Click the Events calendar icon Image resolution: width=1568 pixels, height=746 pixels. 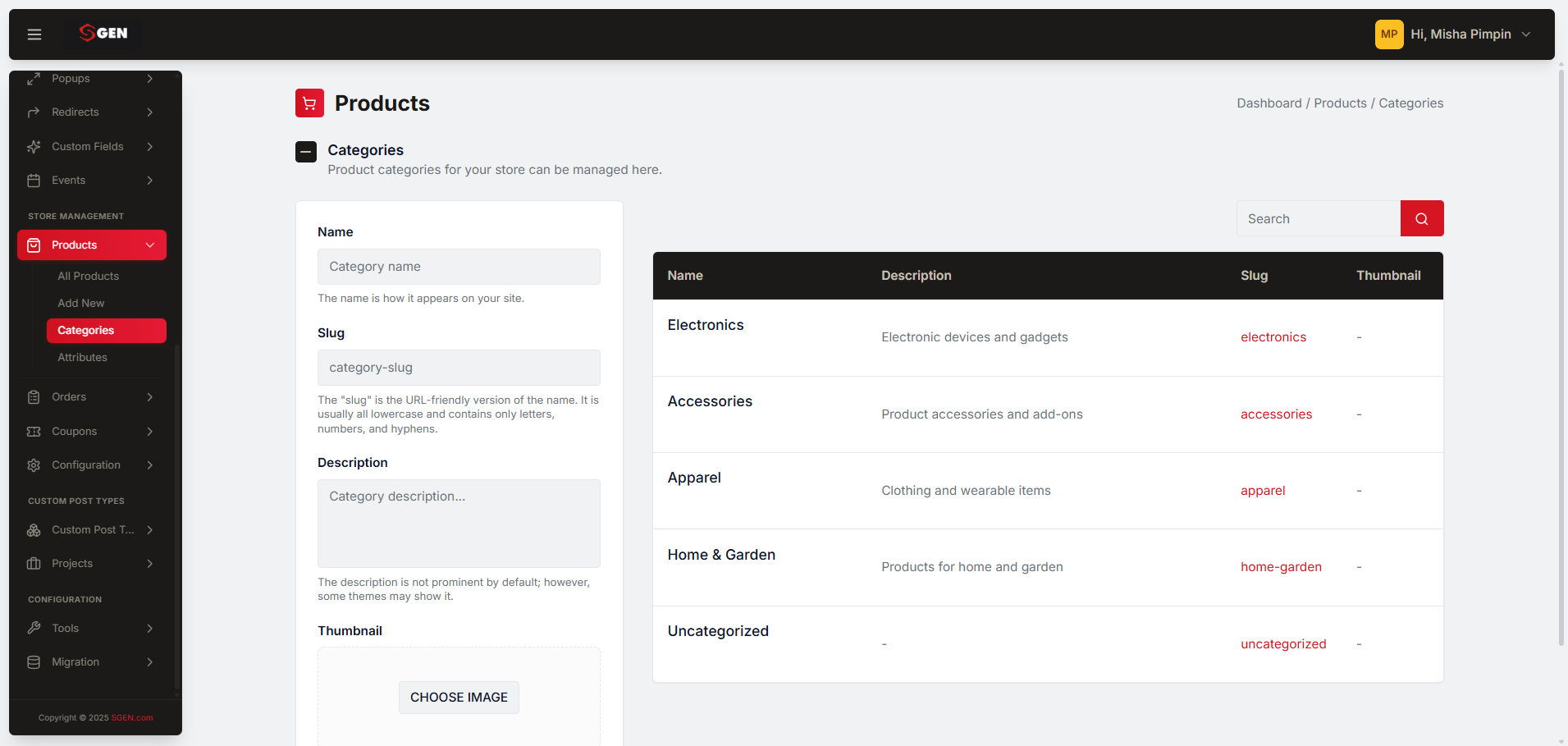(x=34, y=181)
